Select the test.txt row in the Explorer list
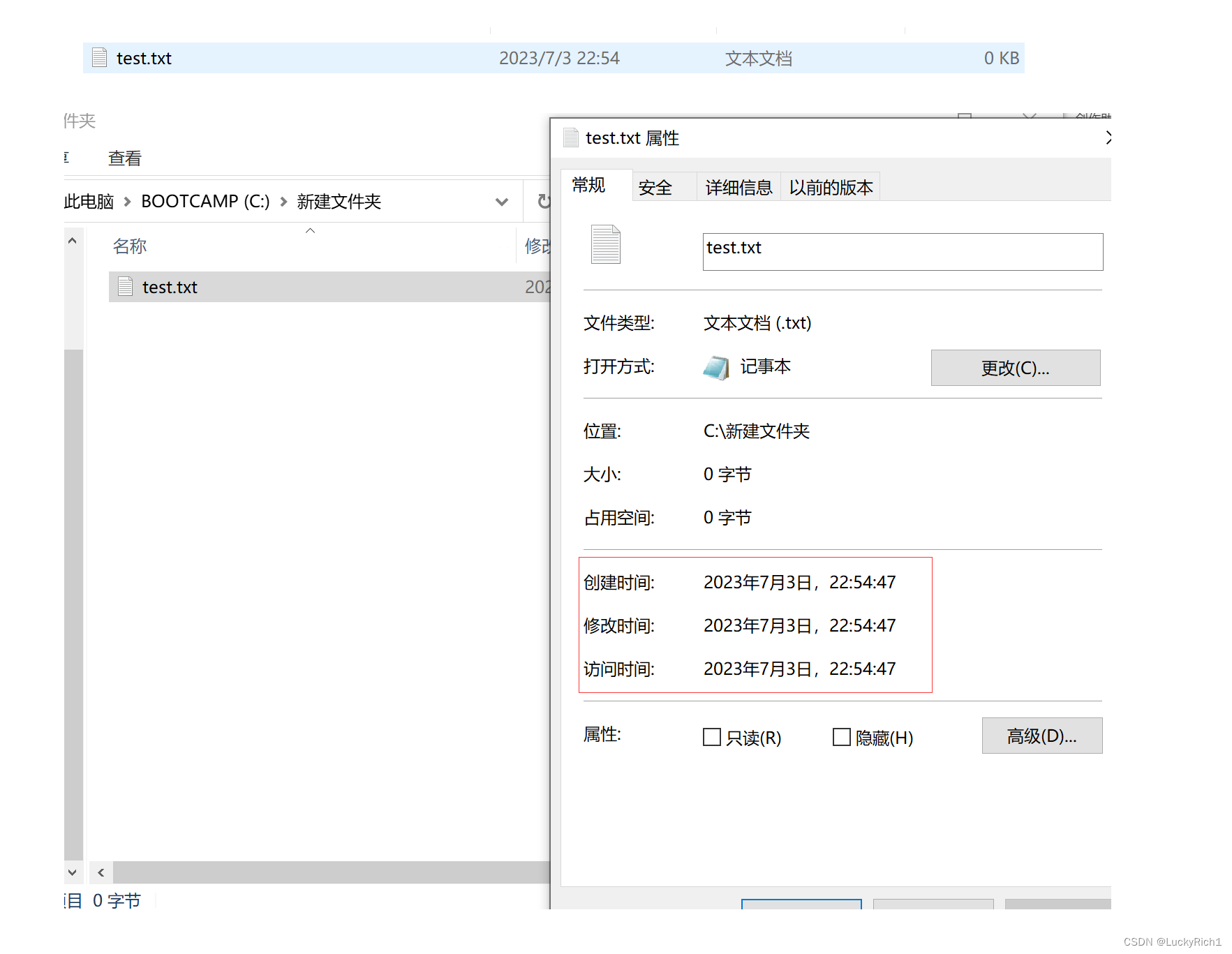Image resolution: width=1232 pixels, height=954 pixels. (329, 287)
